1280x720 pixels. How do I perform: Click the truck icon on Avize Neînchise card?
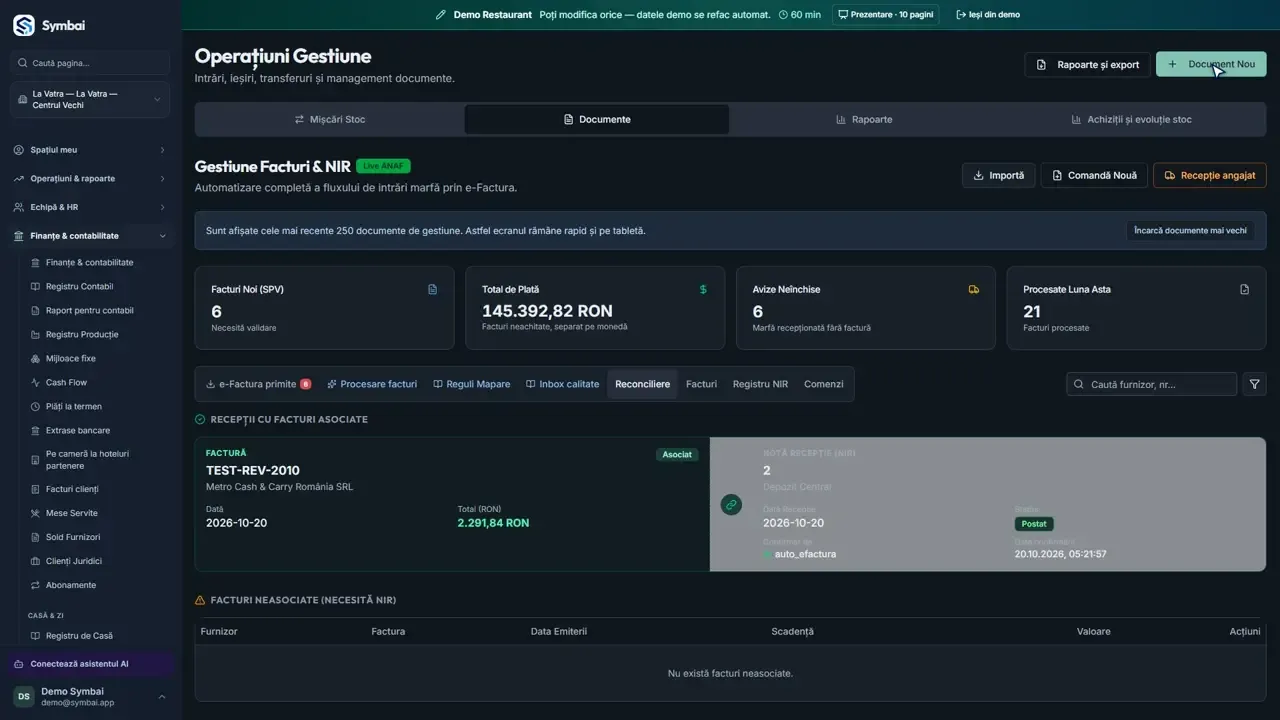tap(974, 289)
